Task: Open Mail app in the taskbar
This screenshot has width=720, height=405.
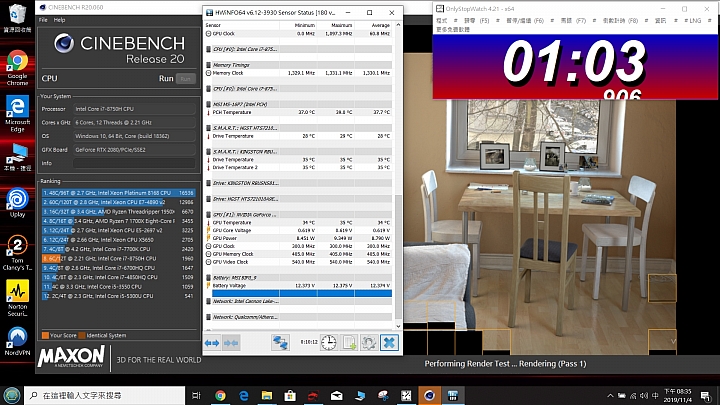Action: coord(337,395)
